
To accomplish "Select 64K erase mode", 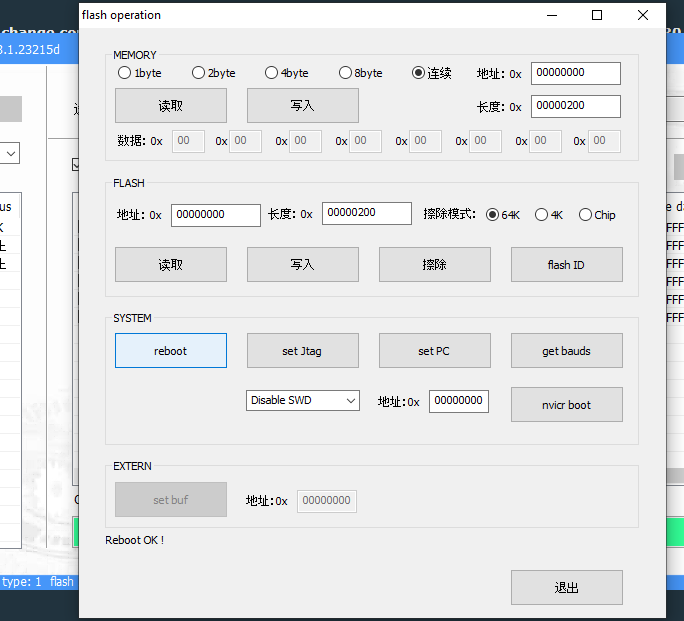I will click(503, 215).
